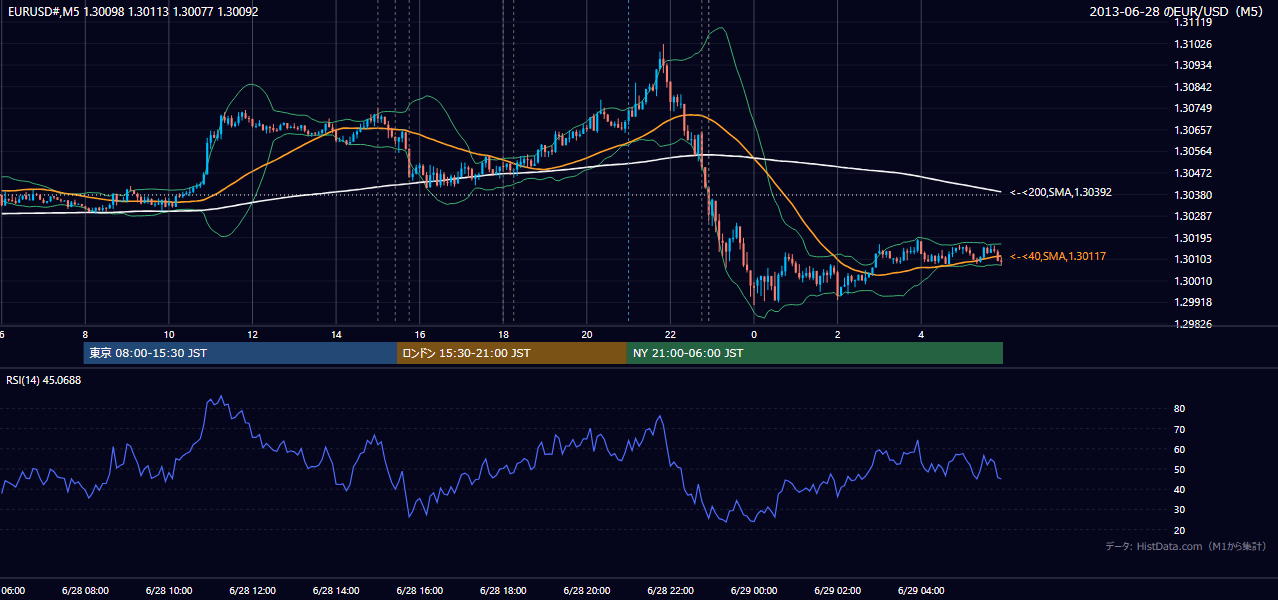The image size is (1278, 600).
Task: Click RSI scale value 20
Action: (1180, 530)
